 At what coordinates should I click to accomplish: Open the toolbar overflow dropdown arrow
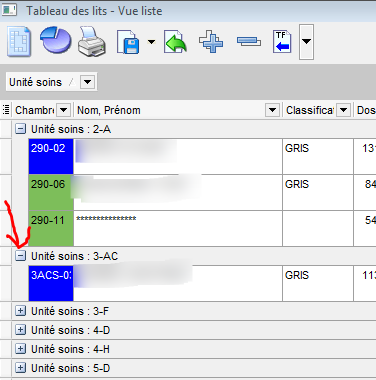tap(306, 42)
